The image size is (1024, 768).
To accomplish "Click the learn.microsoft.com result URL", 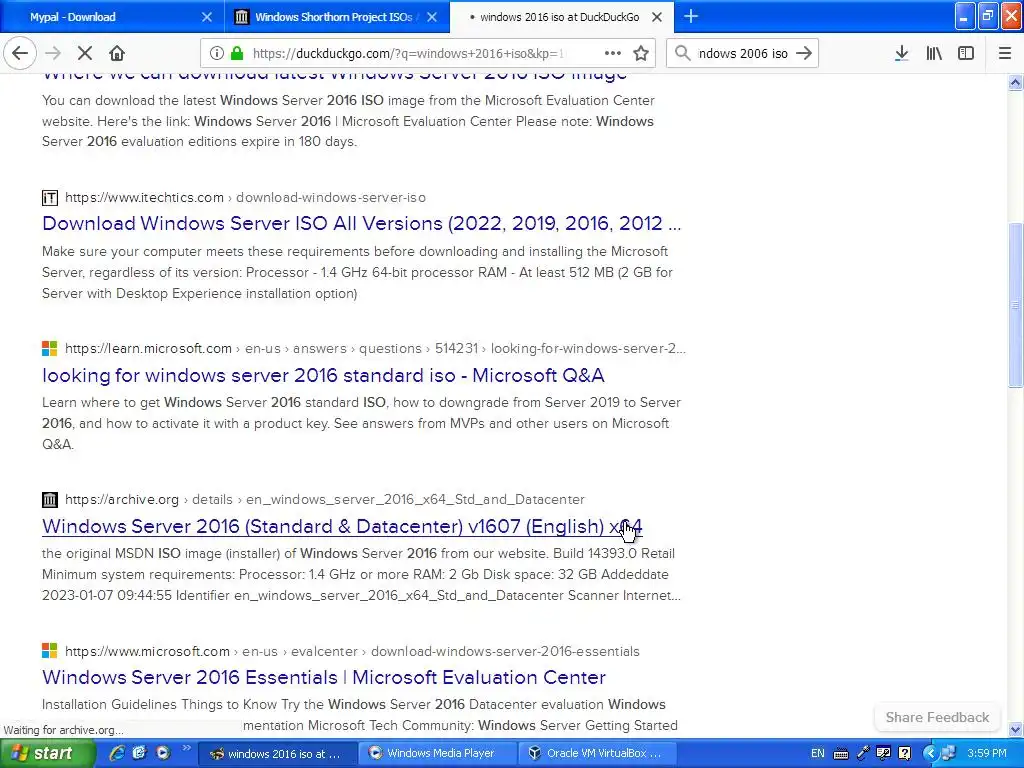I will coord(376,349).
